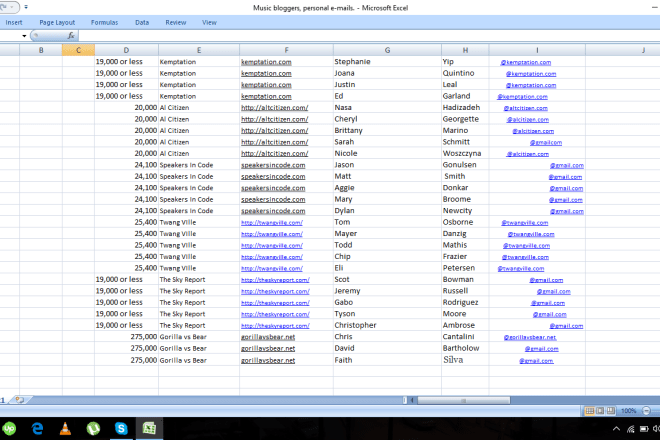Open uTorrent from the taskbar

tap(93, 429)
